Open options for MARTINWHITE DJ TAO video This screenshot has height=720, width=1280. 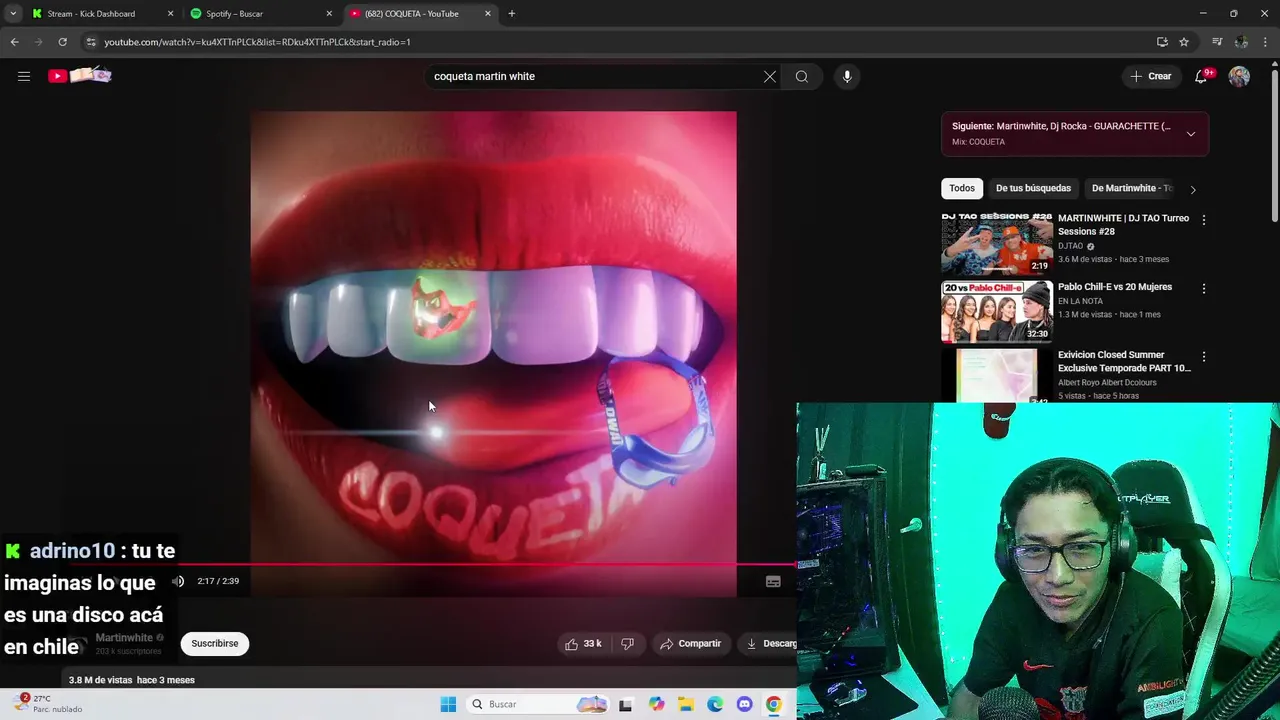point(1204,219)
